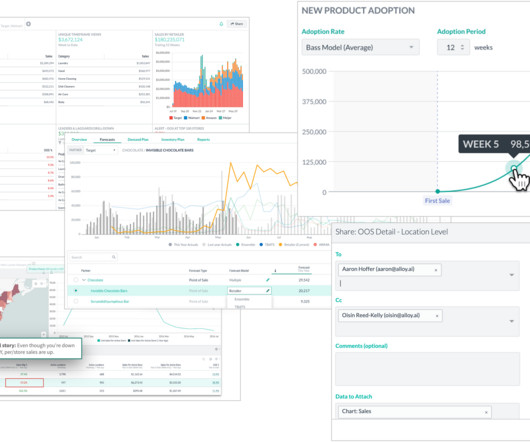Open the Partner dropdown set to Target

100,150
